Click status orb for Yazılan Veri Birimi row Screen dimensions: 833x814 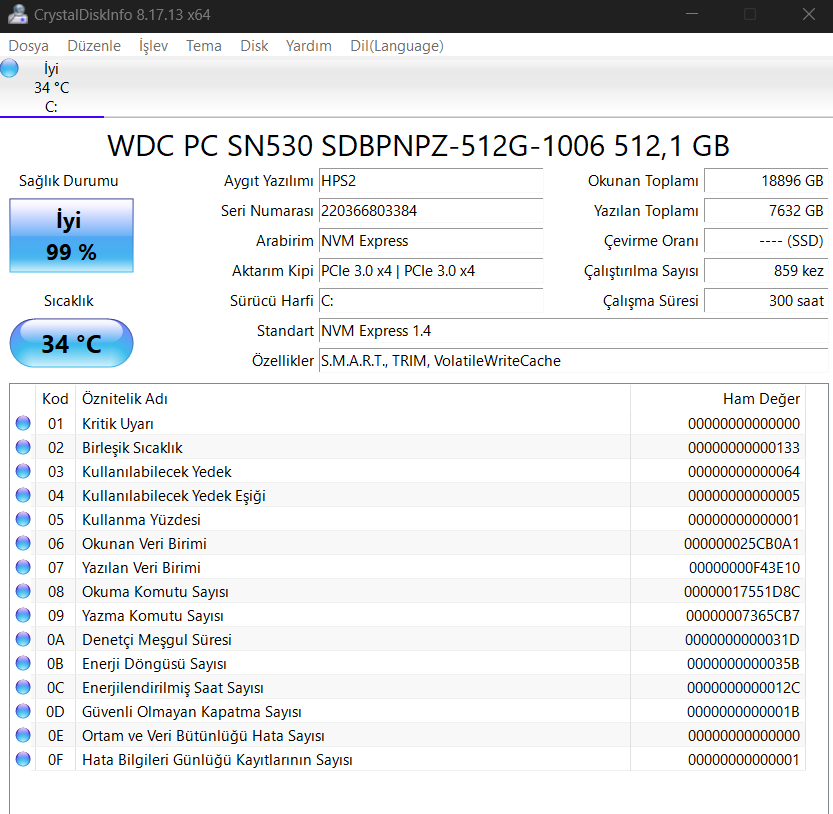point(23,567)
